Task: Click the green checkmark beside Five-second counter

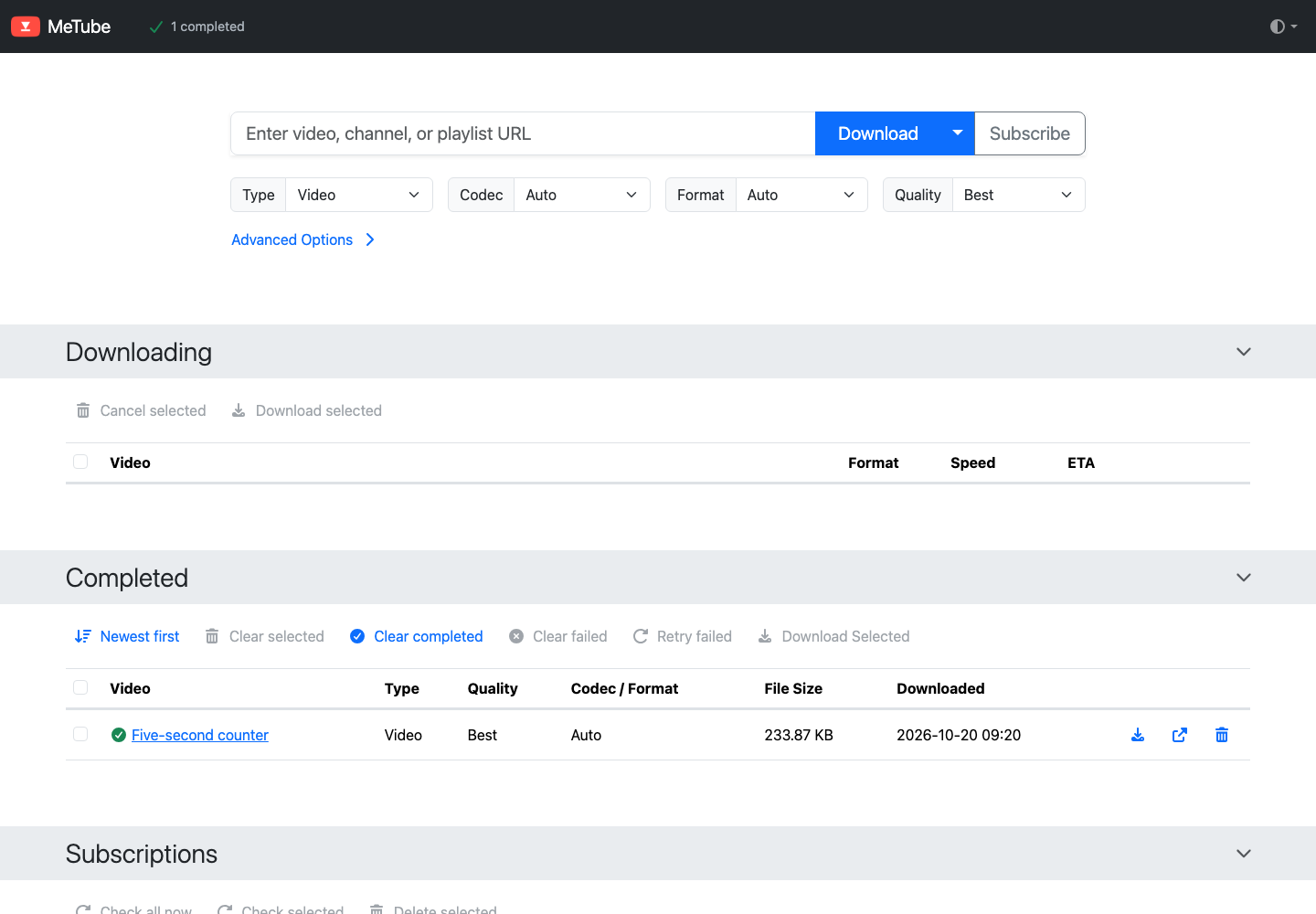Action: (119, 735)
